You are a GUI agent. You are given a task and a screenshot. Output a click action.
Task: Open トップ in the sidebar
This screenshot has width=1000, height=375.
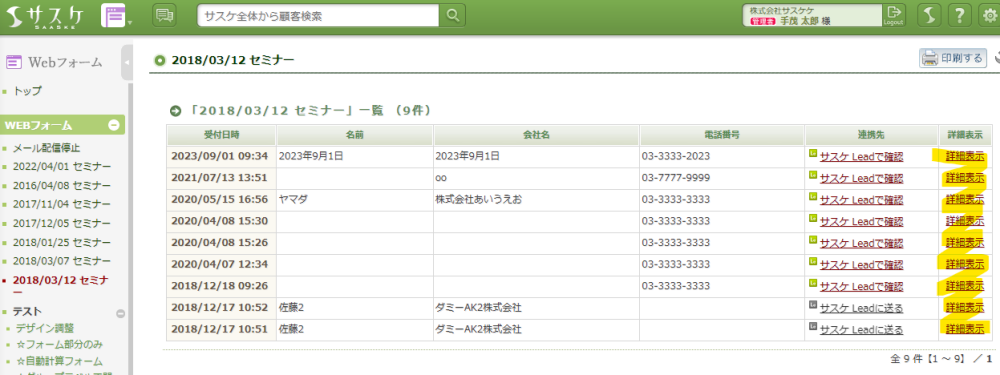(27, 91)
